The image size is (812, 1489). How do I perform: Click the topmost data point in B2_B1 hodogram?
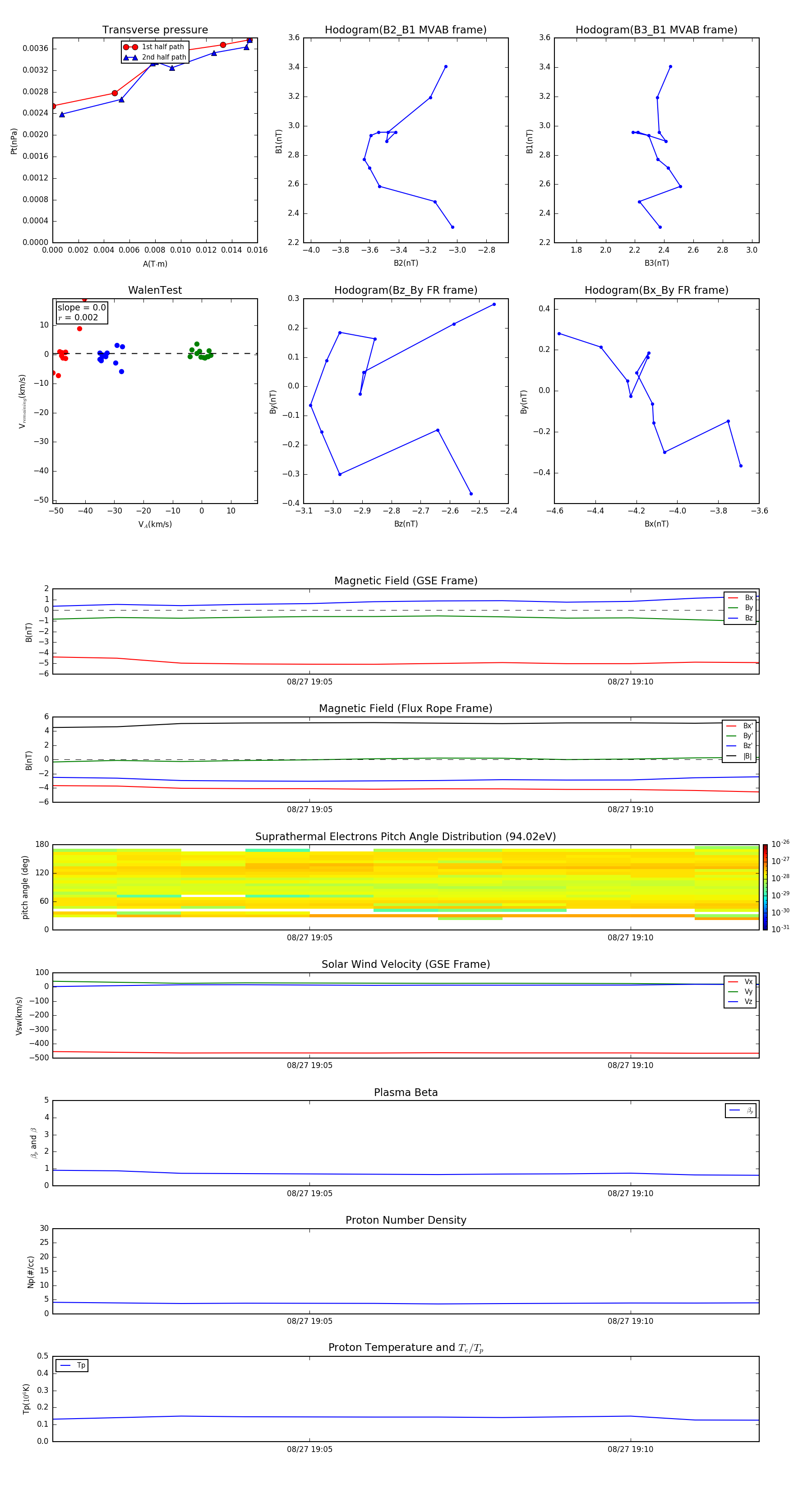coord(446,66)
